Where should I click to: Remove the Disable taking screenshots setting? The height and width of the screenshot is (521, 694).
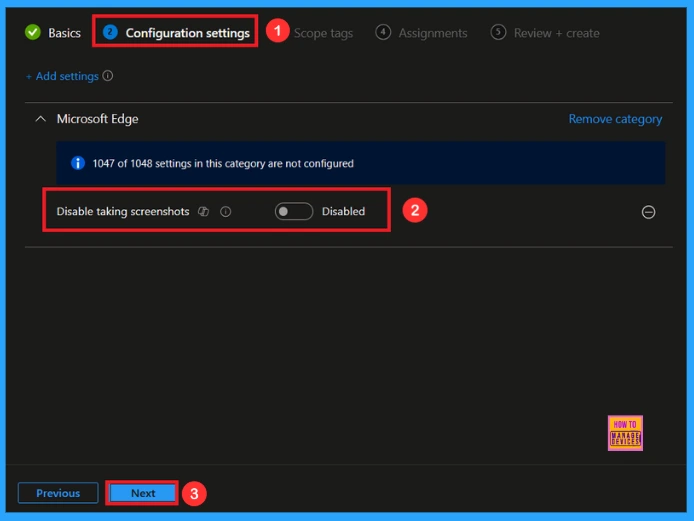pyautogui.click(x=648, y=212)
